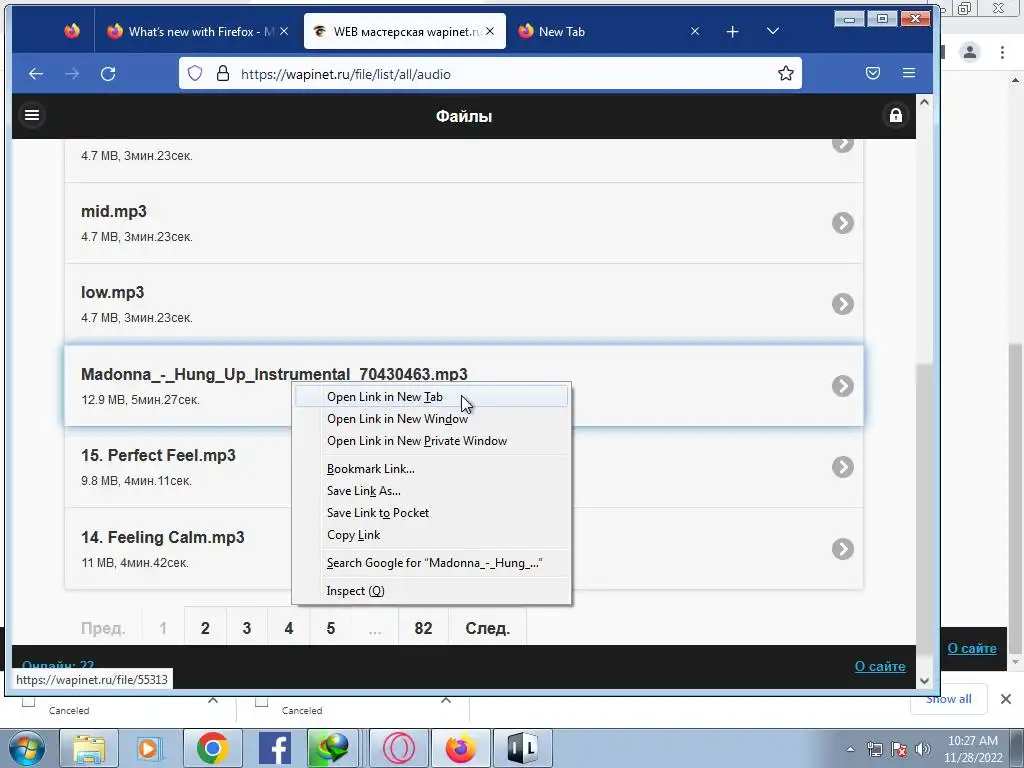
Task: Click the arrow icon for mid.mp3
Action: (x=842, y=223)
